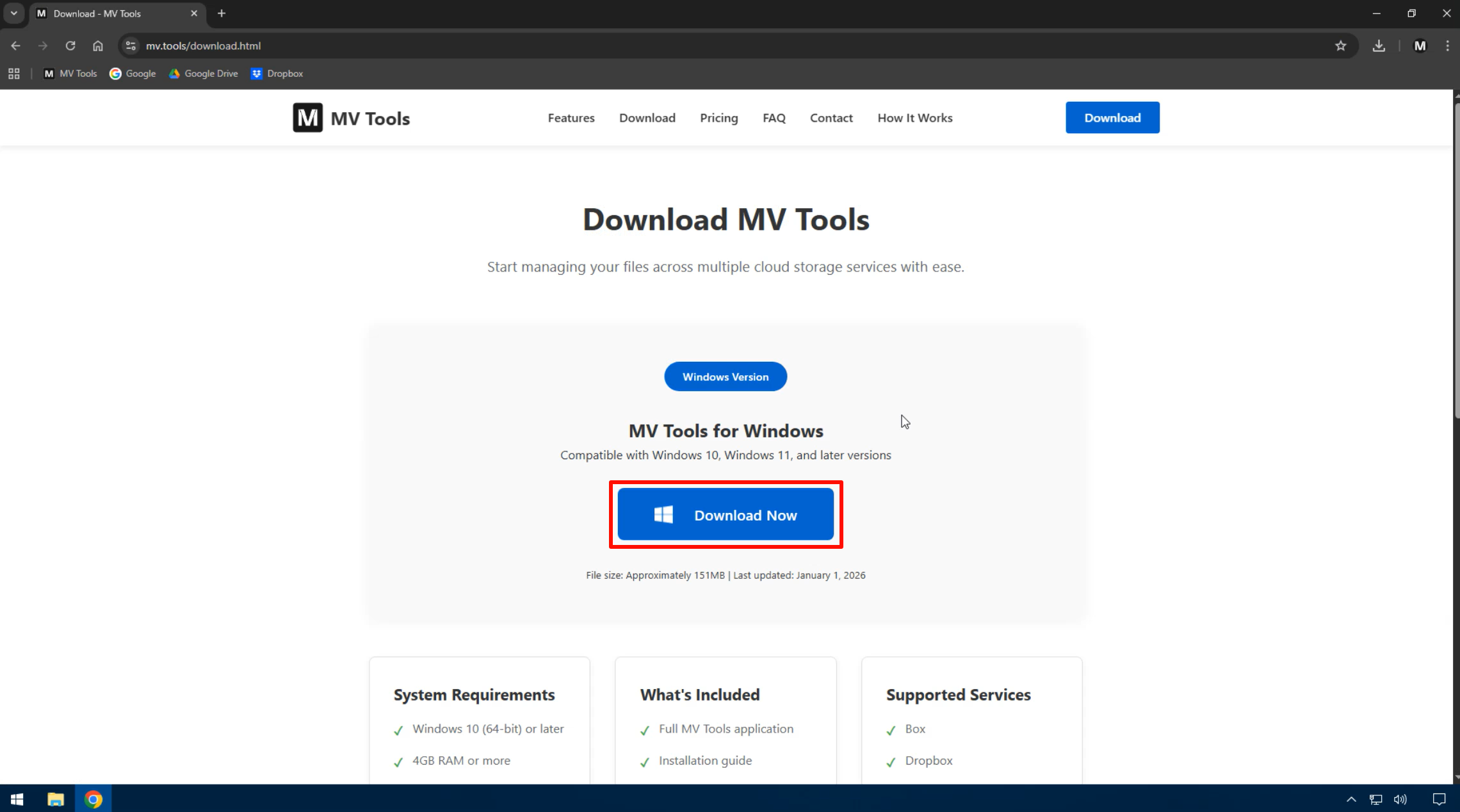Open the tab search chevron
This screenshot has height=812, width=1460.
(x=13, y=13)
